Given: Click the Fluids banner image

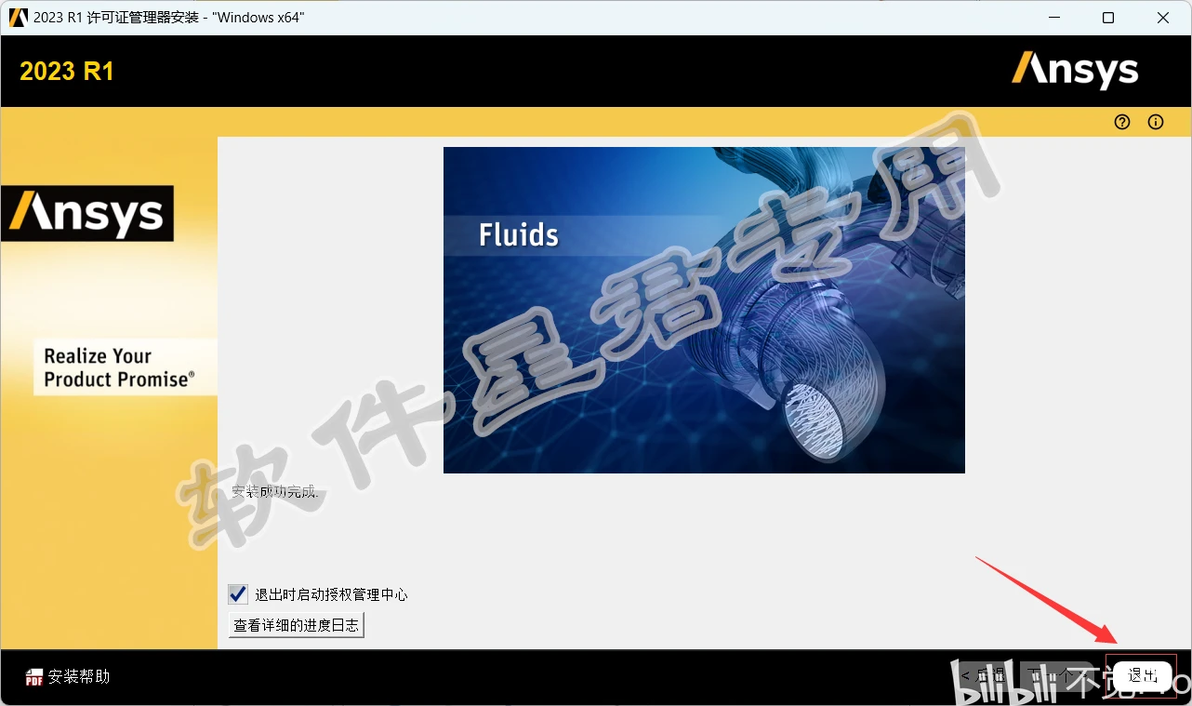Looking at the screenshot, I should click(704, 310).
